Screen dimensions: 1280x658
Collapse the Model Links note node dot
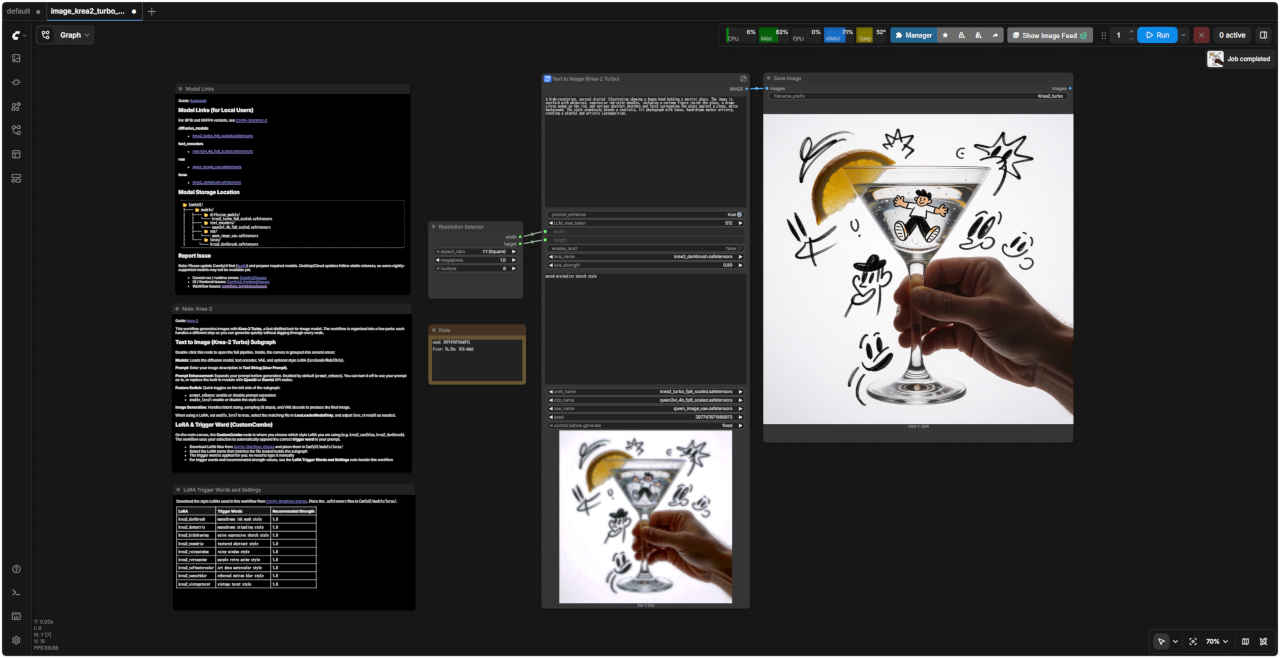(180, 89)
